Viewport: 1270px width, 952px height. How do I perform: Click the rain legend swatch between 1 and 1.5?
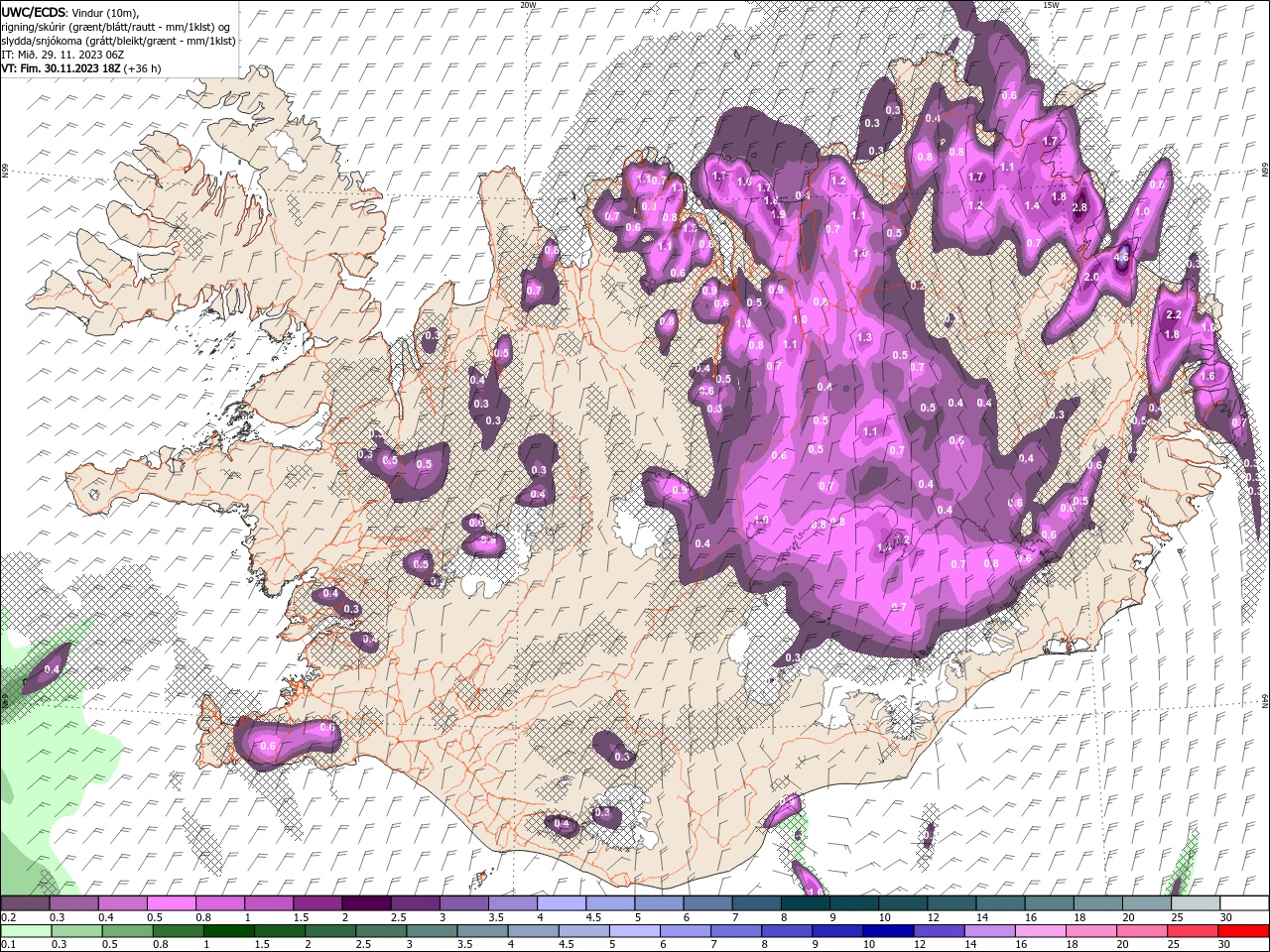tap(229, 931)
